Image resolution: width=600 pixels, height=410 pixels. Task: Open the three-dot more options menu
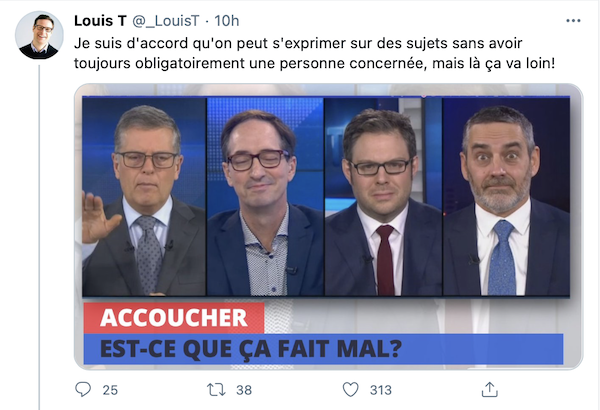point(573,21)
